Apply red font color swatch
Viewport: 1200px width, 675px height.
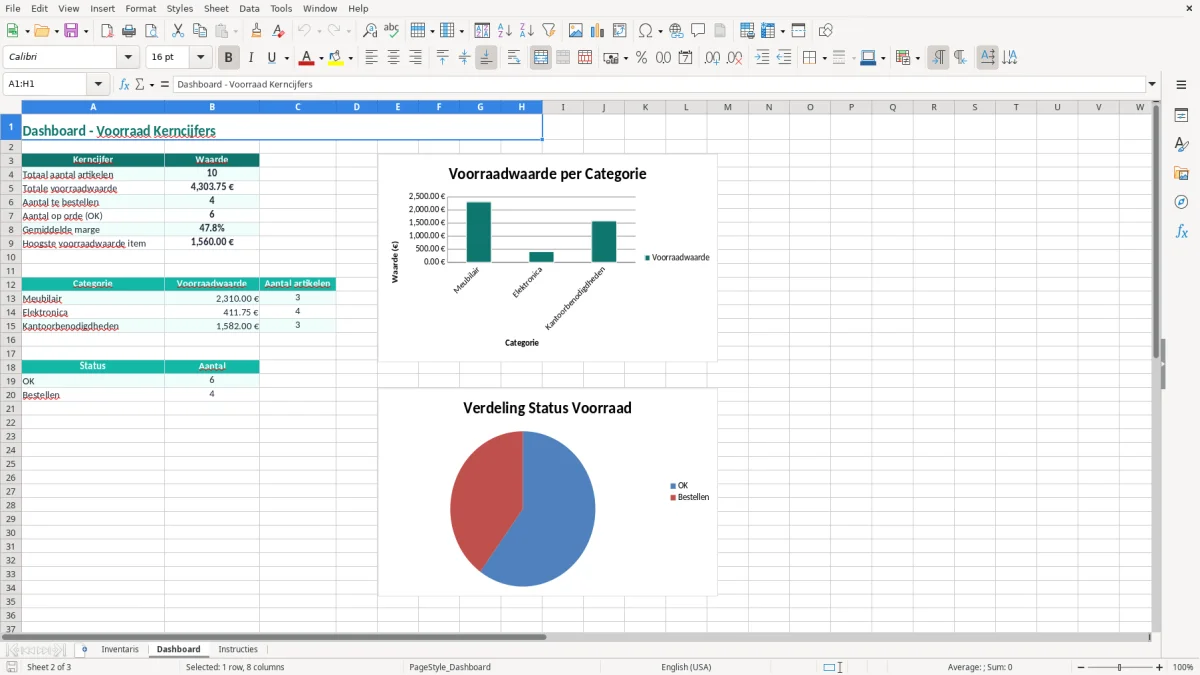307,58
